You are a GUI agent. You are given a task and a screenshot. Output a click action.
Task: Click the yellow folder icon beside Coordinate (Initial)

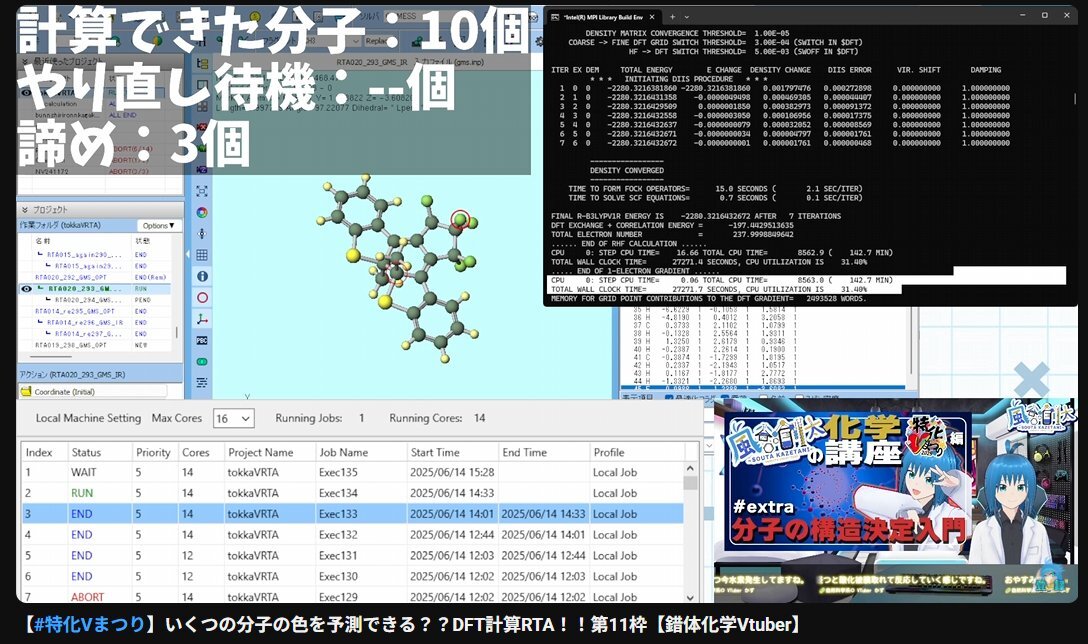[x=26, y=391]
